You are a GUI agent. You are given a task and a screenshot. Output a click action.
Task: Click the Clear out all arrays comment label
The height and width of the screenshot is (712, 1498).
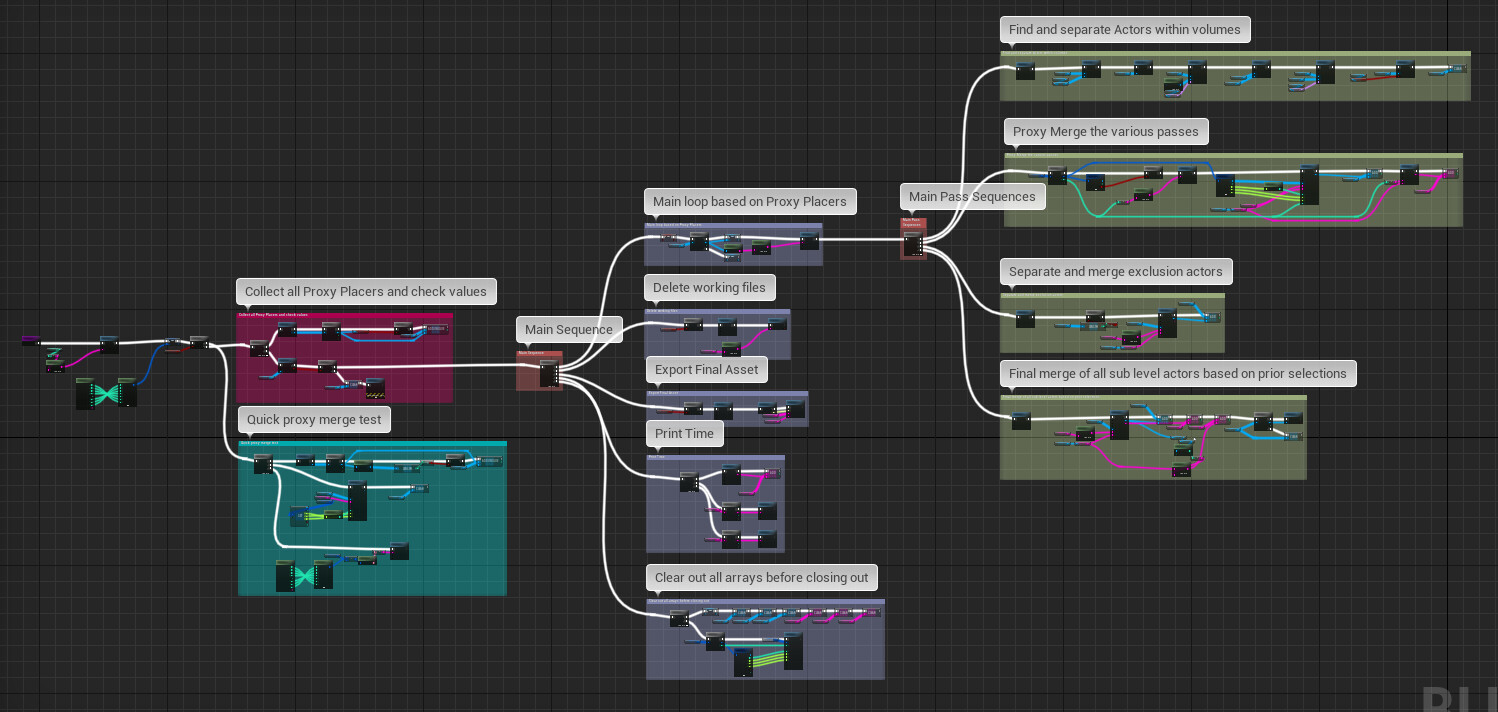(x=762, y=577)
